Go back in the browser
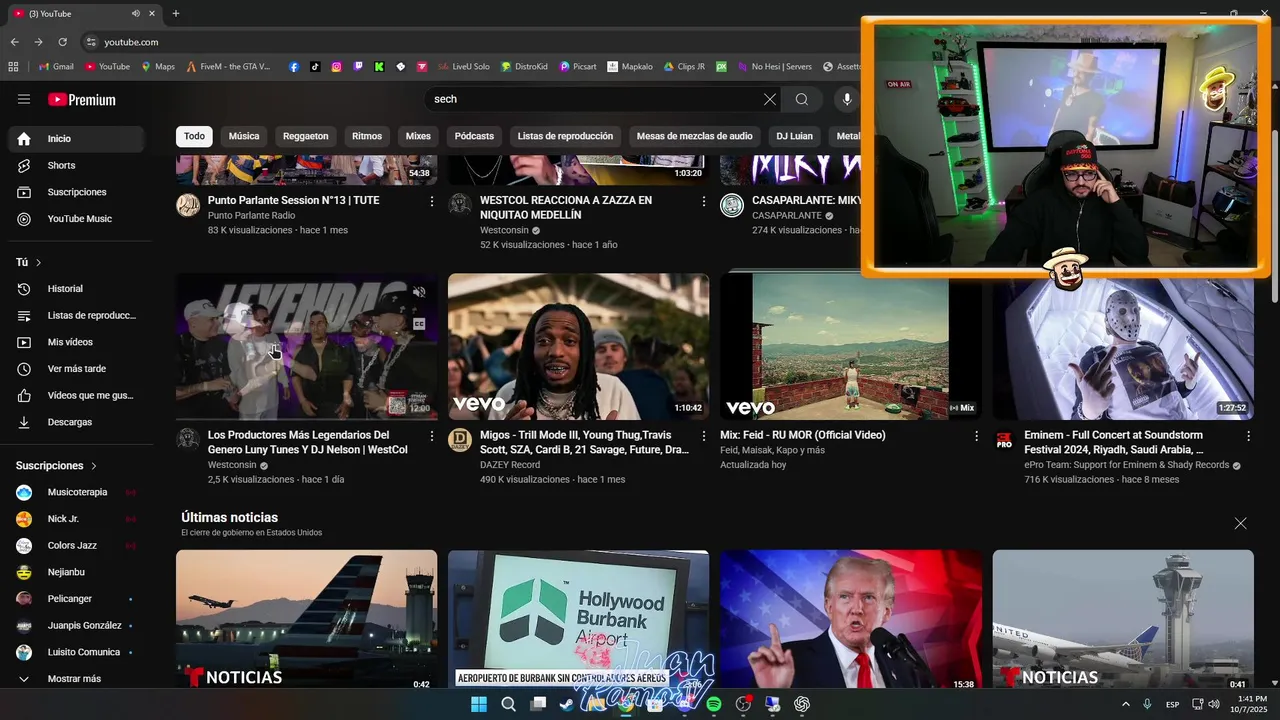 [14, 42]
